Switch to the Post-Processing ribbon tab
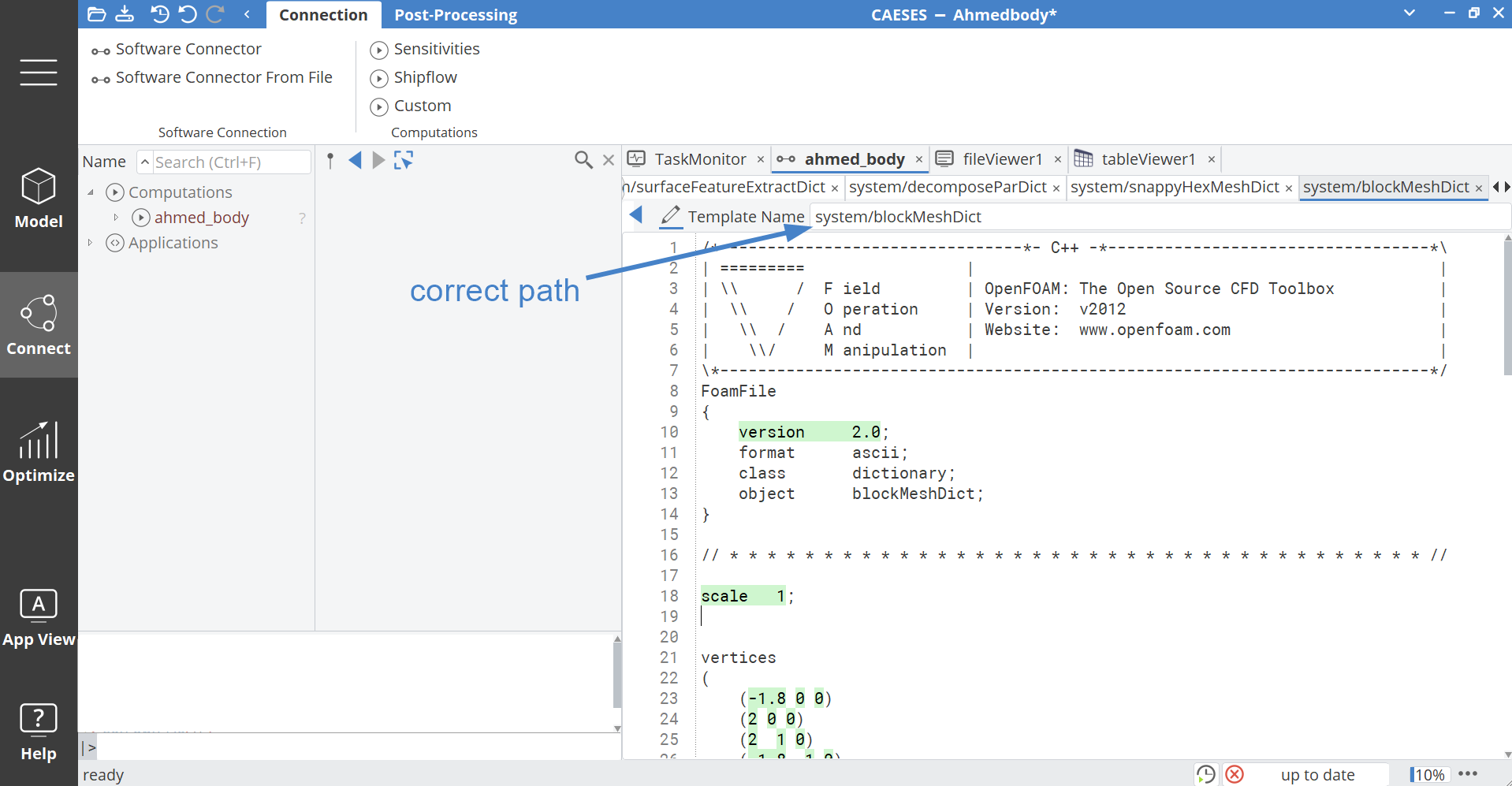The width and height of the screenshot is (1512, 786). (x=456, y=15)
